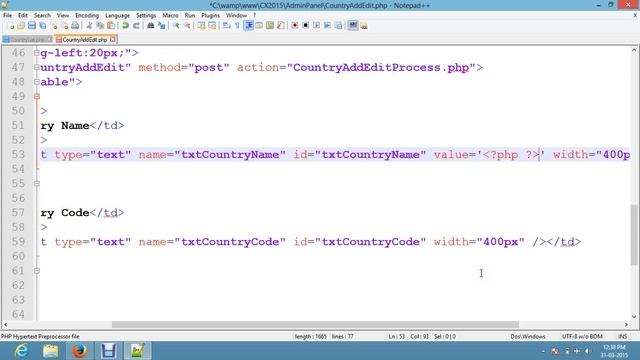Image resolution: width=640 pixels, height=360 pixels.
Task: Undo the last edit with Undo arrow
Action: coord(125,26)
